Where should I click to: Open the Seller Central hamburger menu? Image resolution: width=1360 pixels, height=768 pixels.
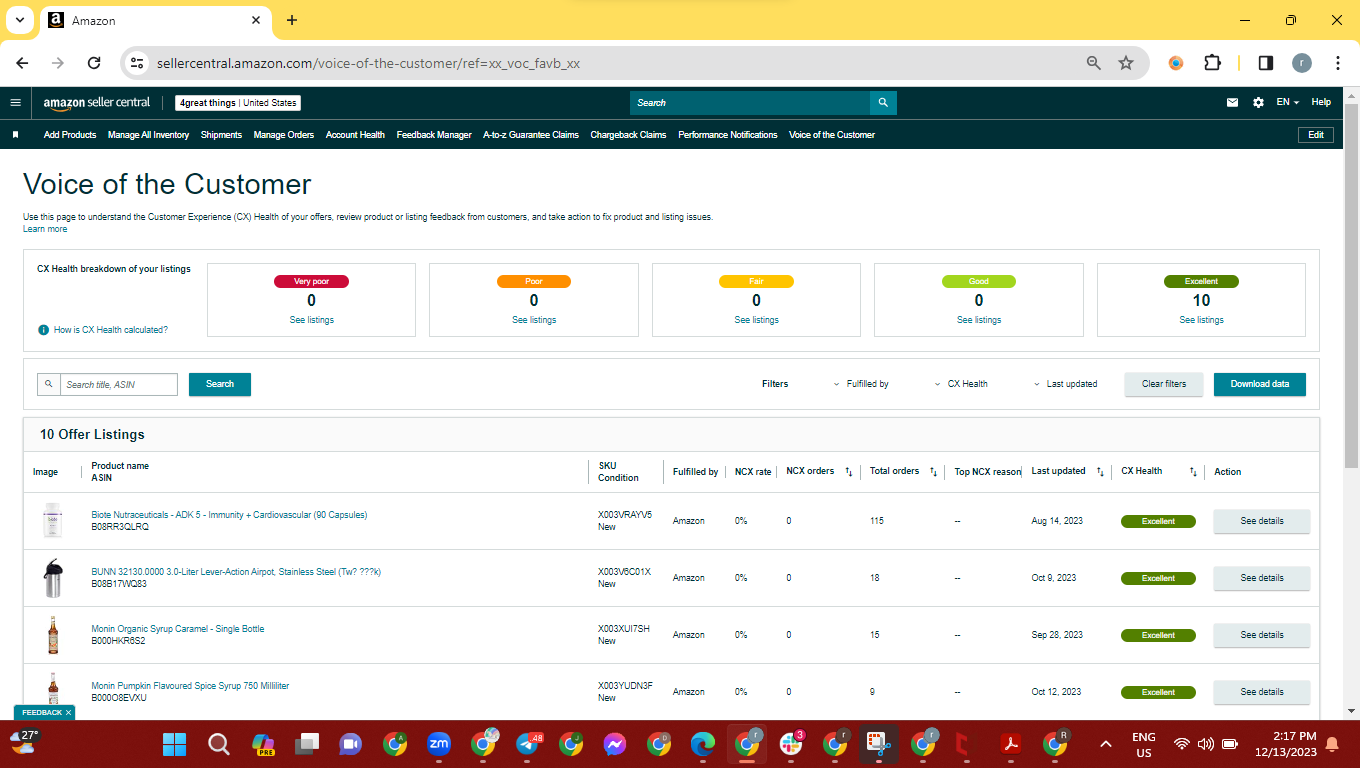tap(15, 102)
